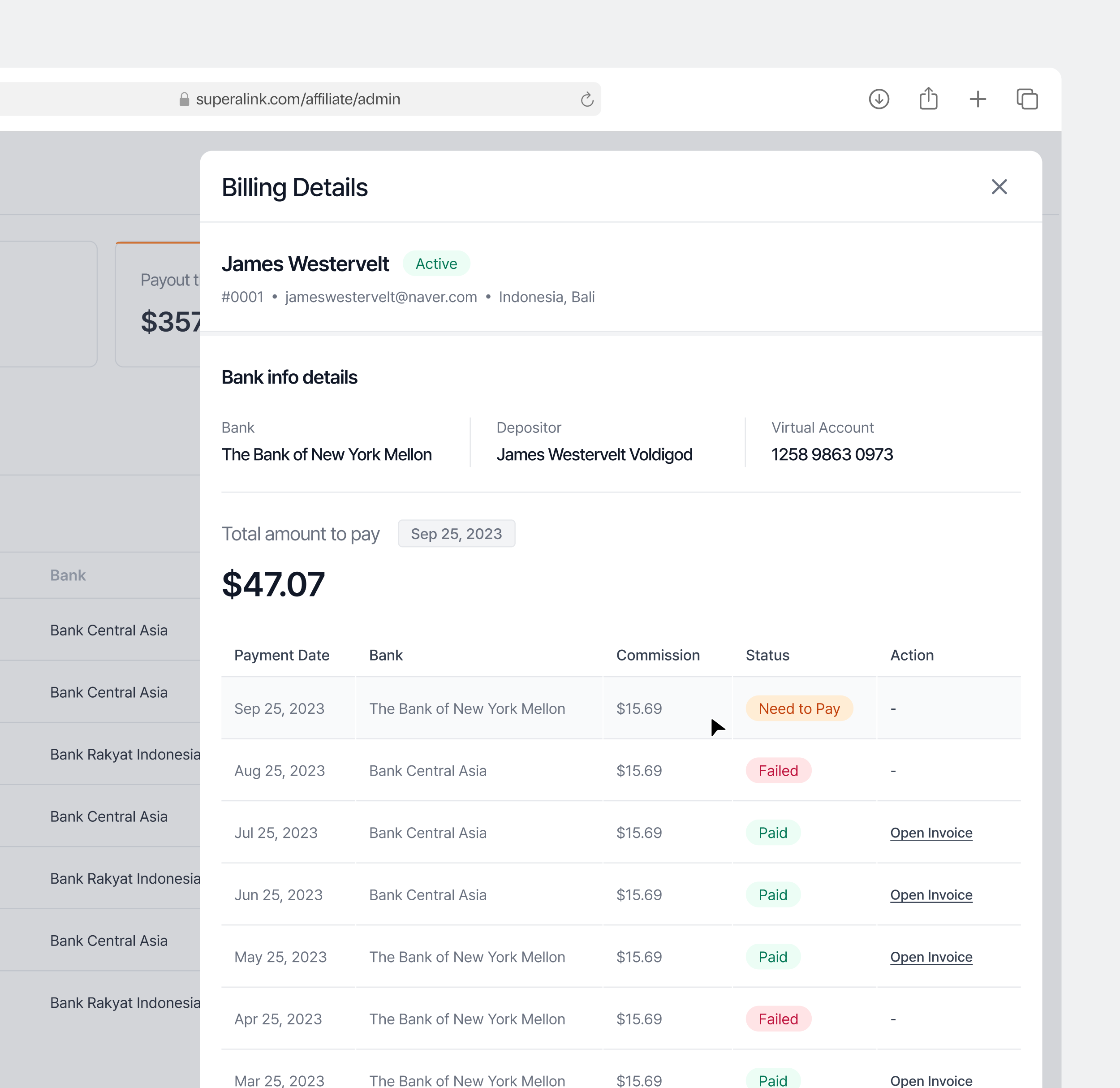Click the $15.69 commission for Sep 25, 2023
Image resolution: width=1120 pixels, height=1088 pixels.
(x=639, y=708)
